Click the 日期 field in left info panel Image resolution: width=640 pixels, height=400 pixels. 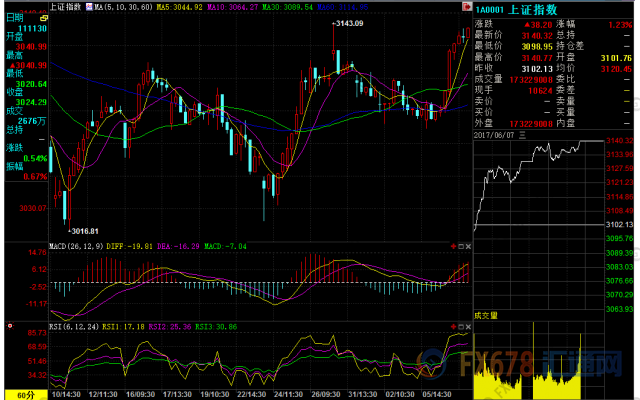(x=14, y=18)
